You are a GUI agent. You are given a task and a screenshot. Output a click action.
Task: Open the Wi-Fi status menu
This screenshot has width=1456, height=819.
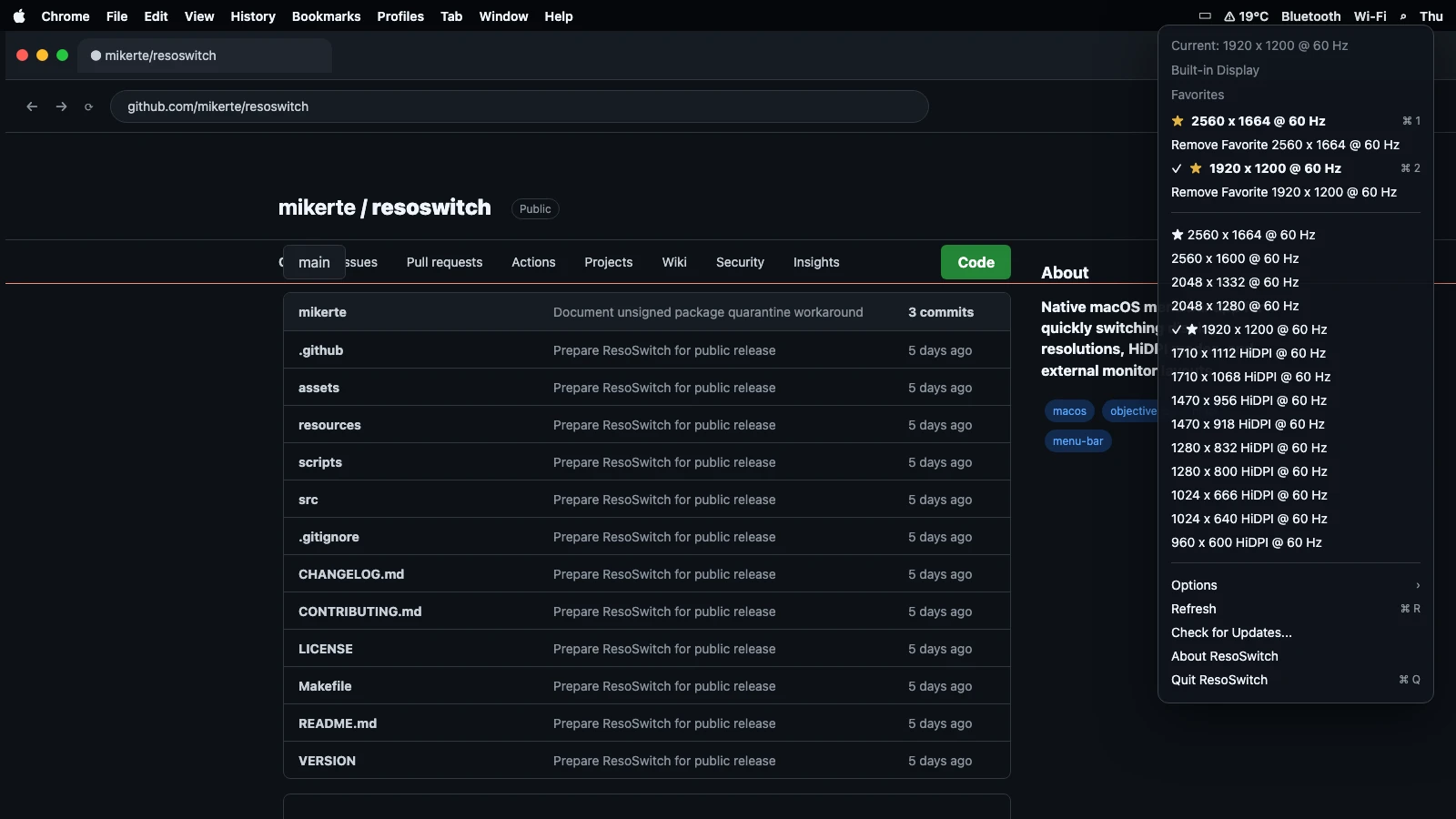pos(1370,16)
